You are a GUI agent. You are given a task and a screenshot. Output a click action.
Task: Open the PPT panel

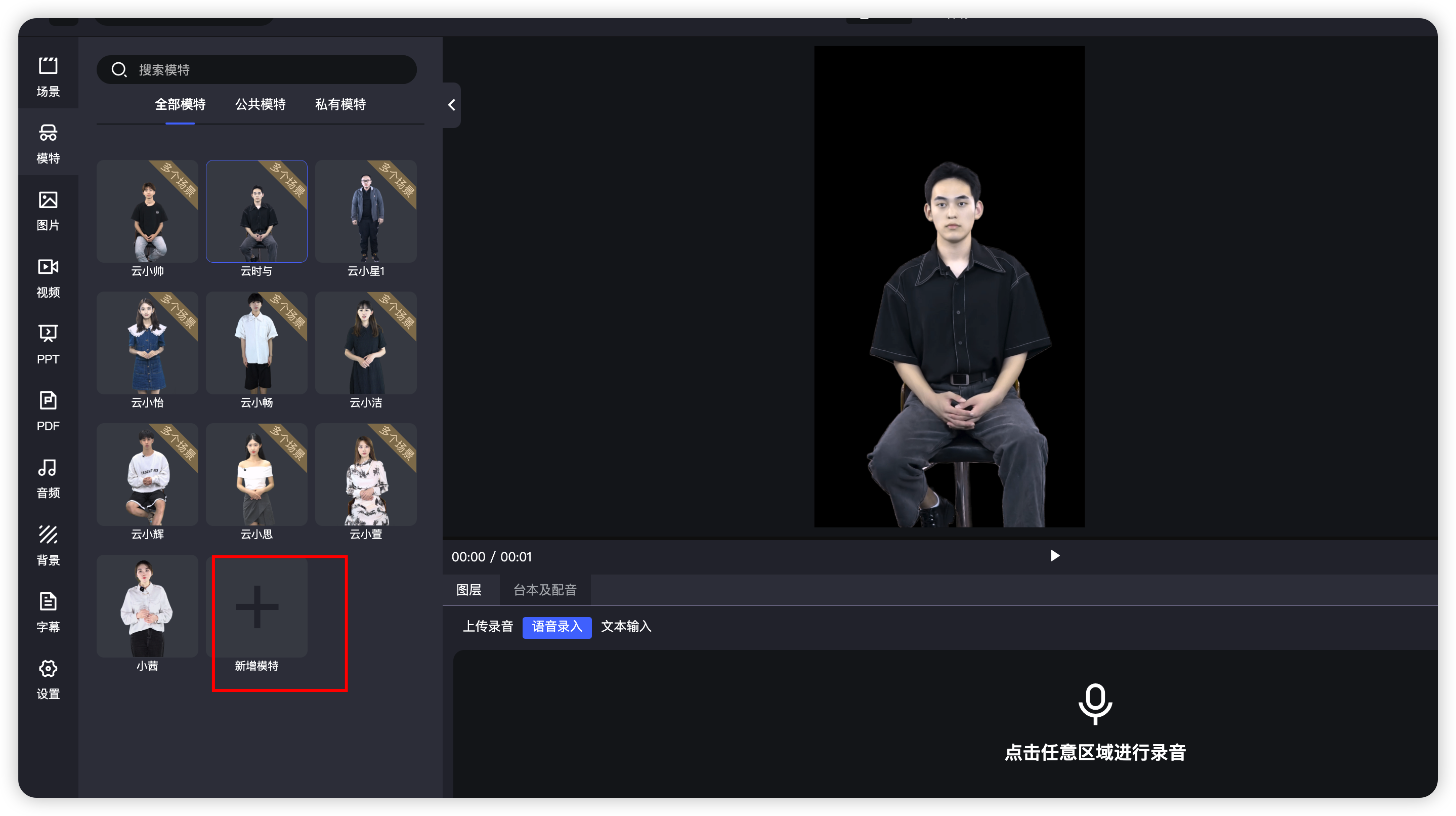coord(48,344)
